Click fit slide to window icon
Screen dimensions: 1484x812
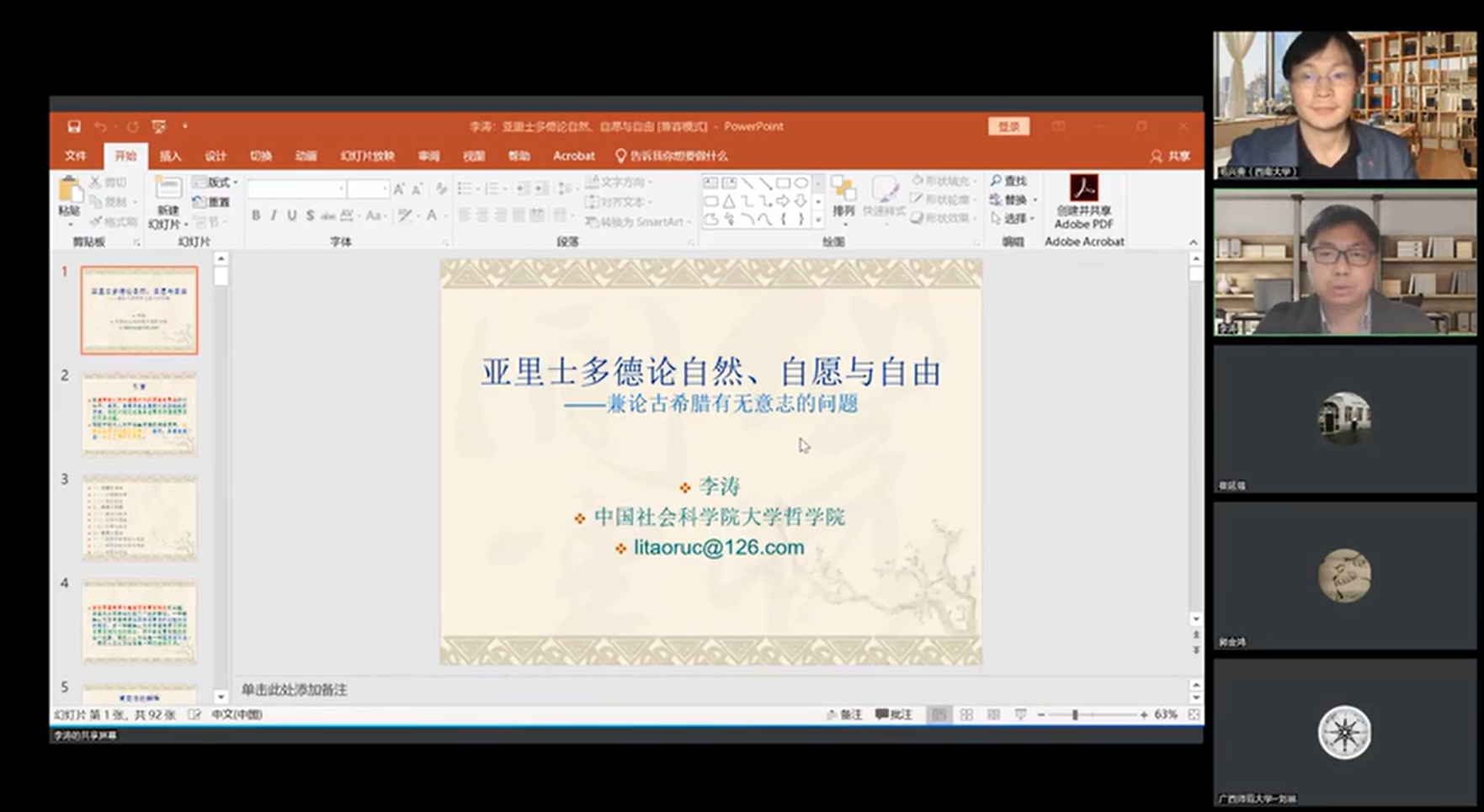[1194, 714]
